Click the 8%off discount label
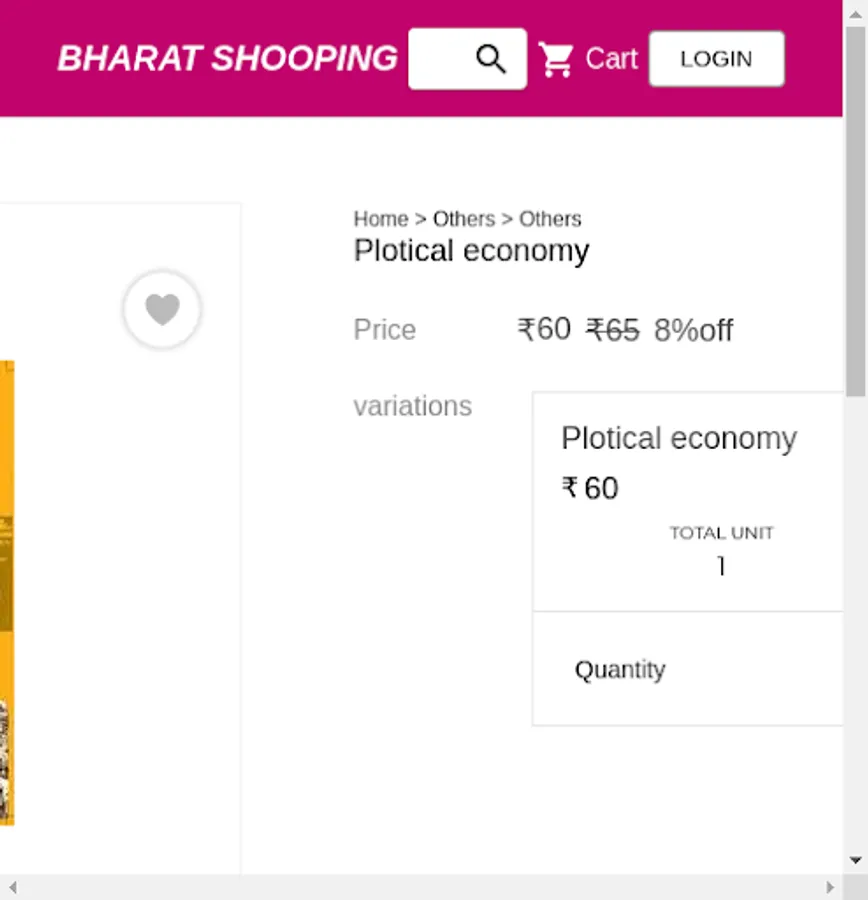The image size is (868, 900). pos(693,331)
